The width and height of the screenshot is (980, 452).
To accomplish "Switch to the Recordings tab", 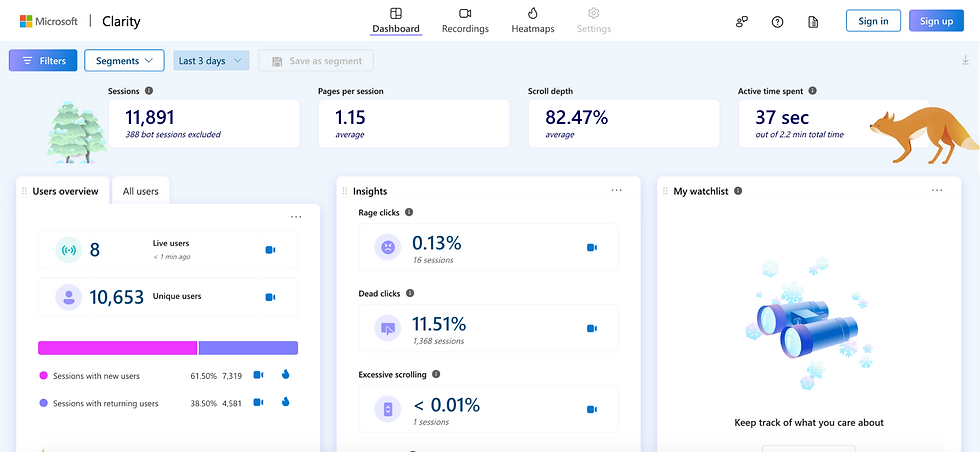I will (465, 21).
